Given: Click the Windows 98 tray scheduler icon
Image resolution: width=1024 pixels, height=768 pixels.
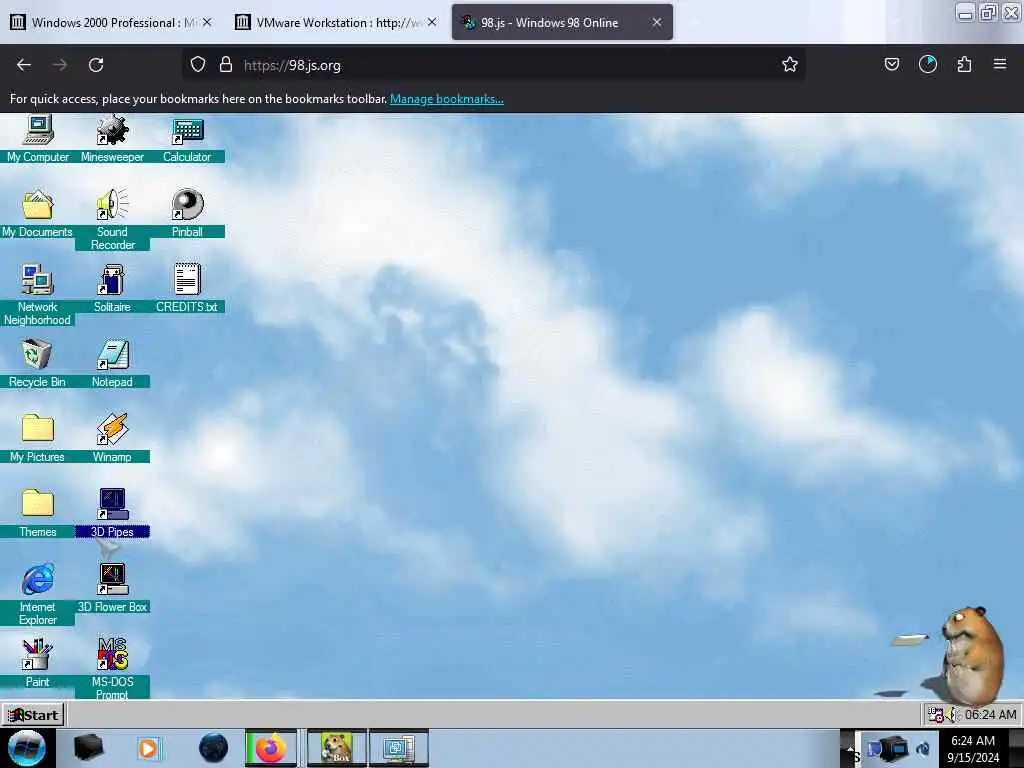Looking at the screenshot, I should tap(936, 715).
